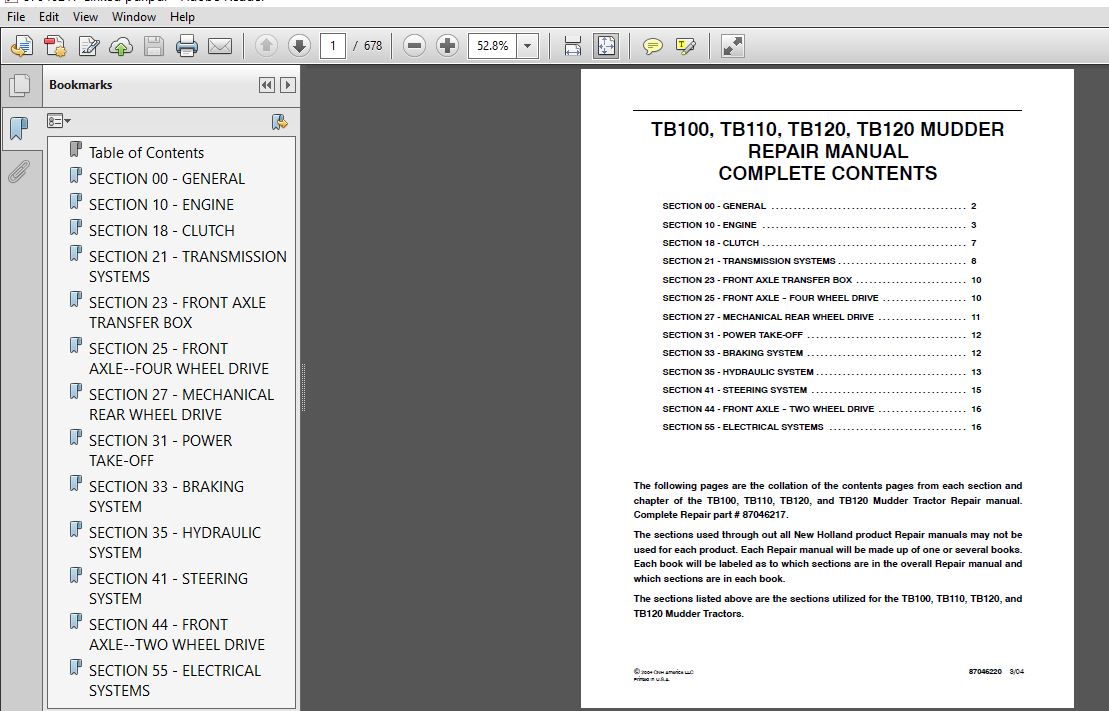Click the zoom out minus button
This screenshot has height=711, width=1109.
point(414,46)
